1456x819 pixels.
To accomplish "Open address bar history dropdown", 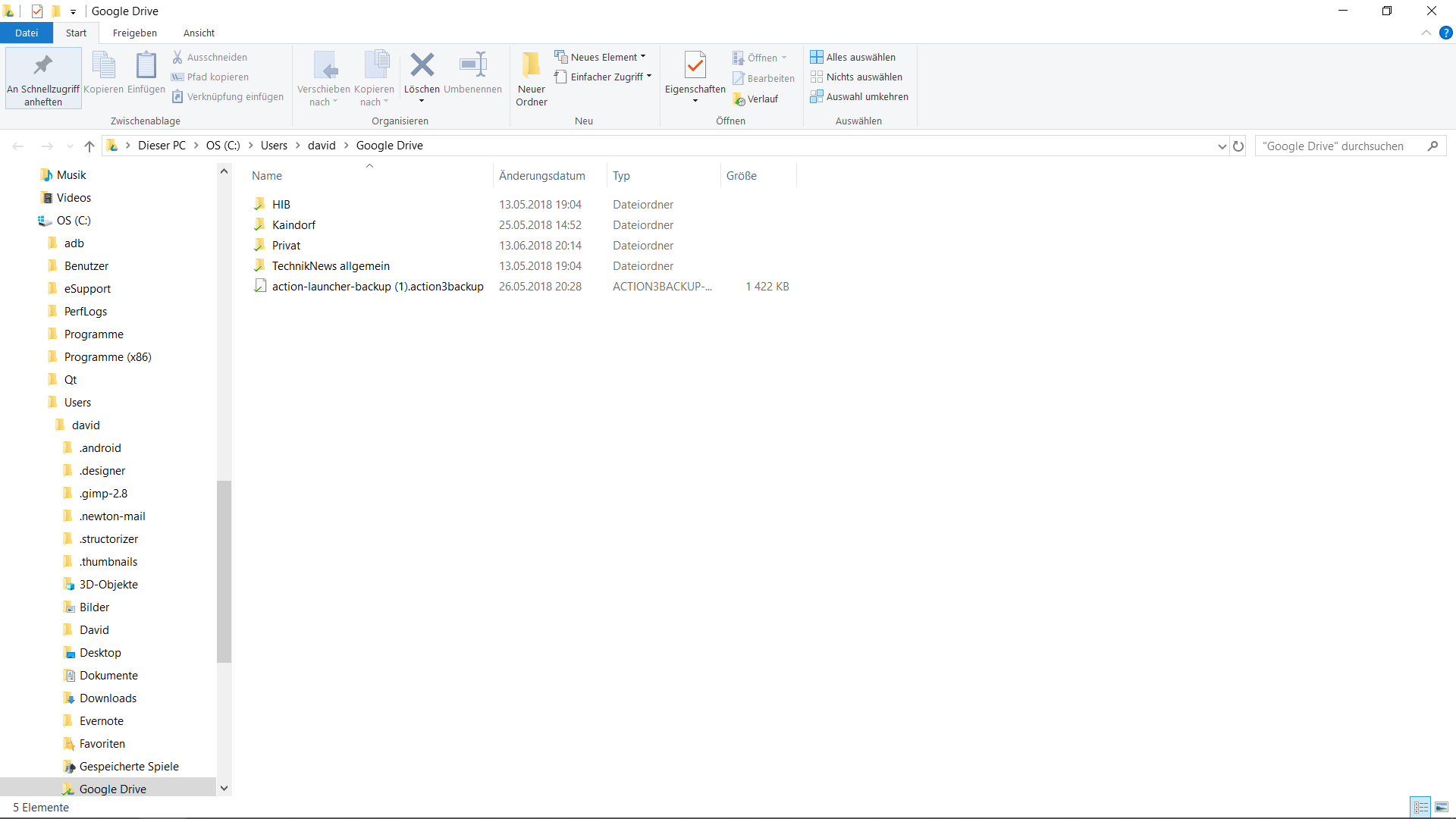I will coord(1222,146).
